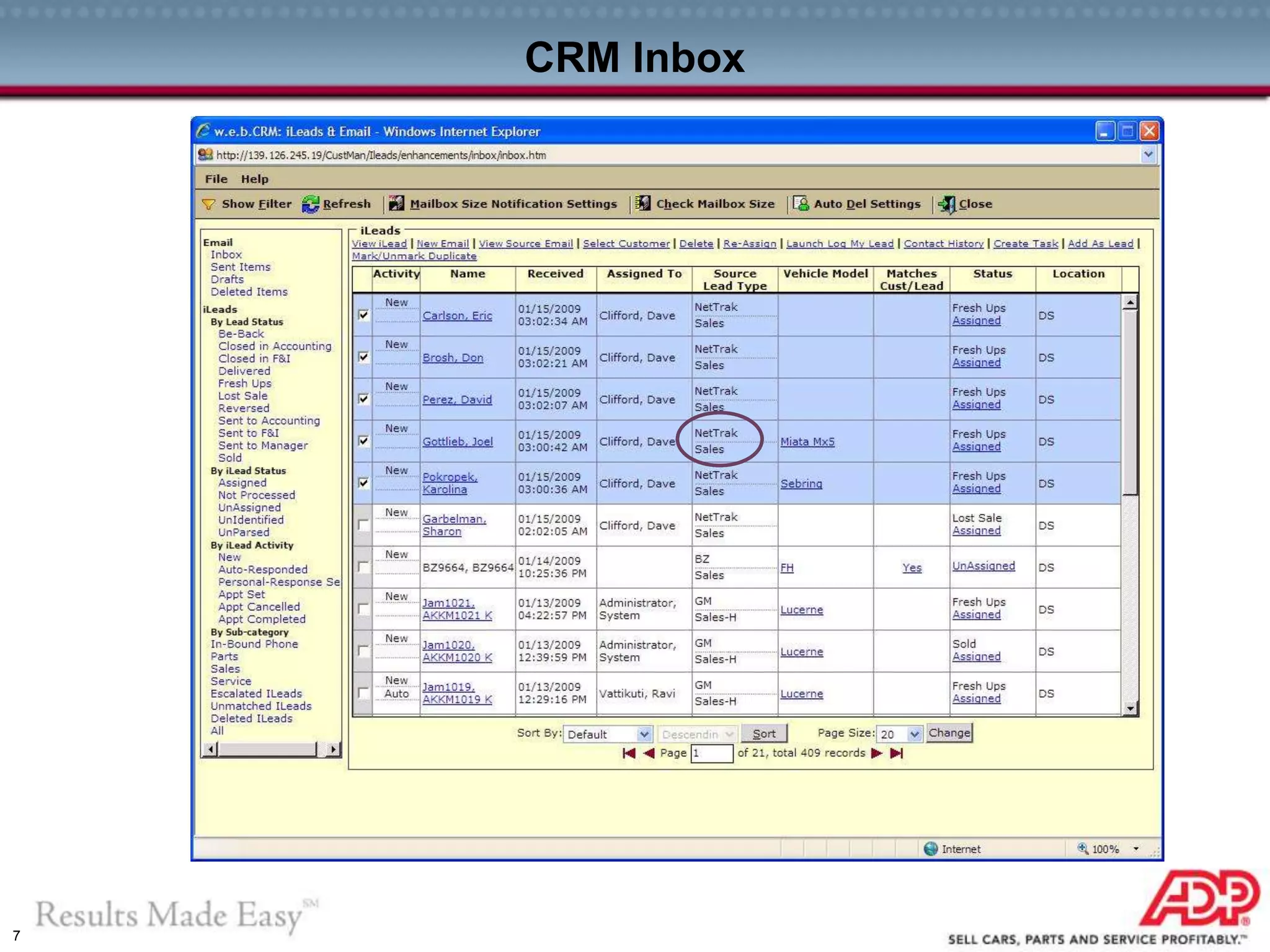This screenshot has height=952, width=1270.
Task: Click the Re-Assign link
Action: click(750, 244)
